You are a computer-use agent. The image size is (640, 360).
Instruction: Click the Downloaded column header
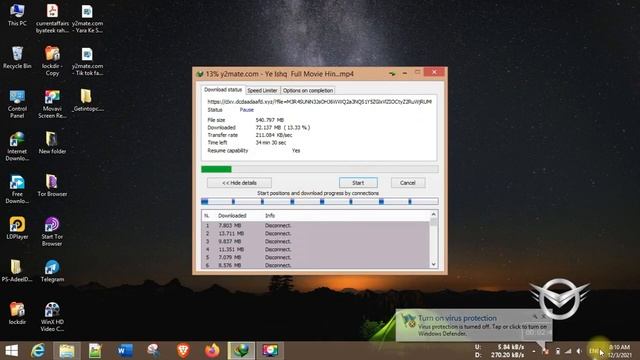pos(232,216)
